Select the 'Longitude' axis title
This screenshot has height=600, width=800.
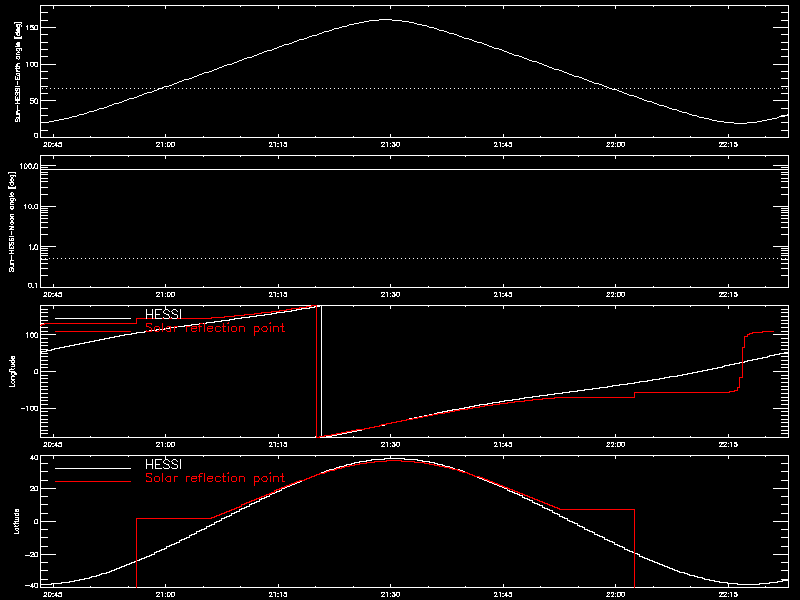(12, 371)
